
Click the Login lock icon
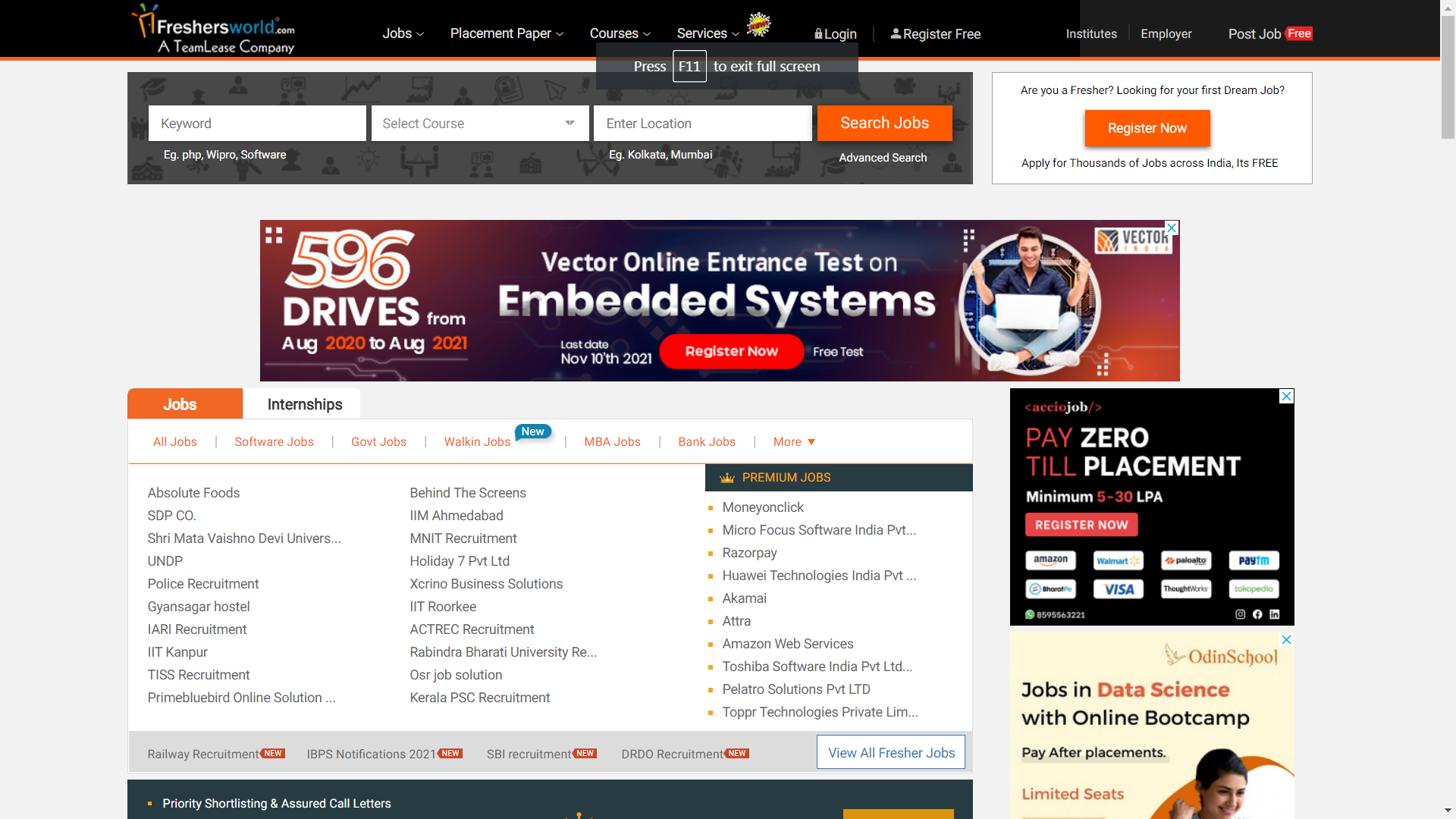point(818,34)
